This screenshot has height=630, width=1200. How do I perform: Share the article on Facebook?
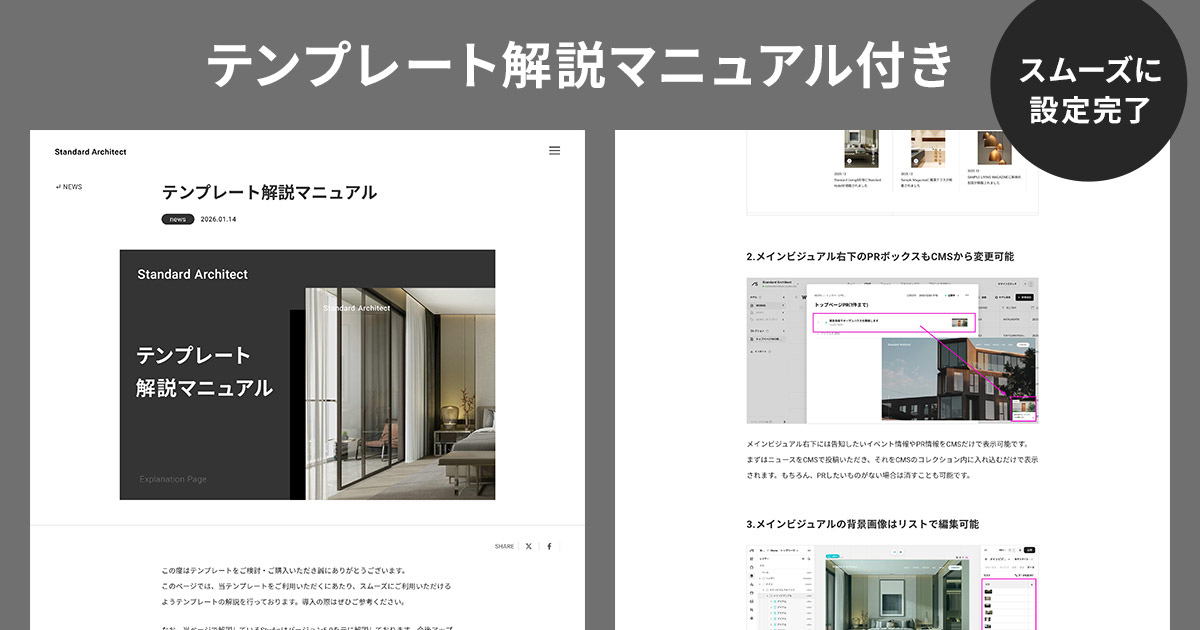[548, 546]
